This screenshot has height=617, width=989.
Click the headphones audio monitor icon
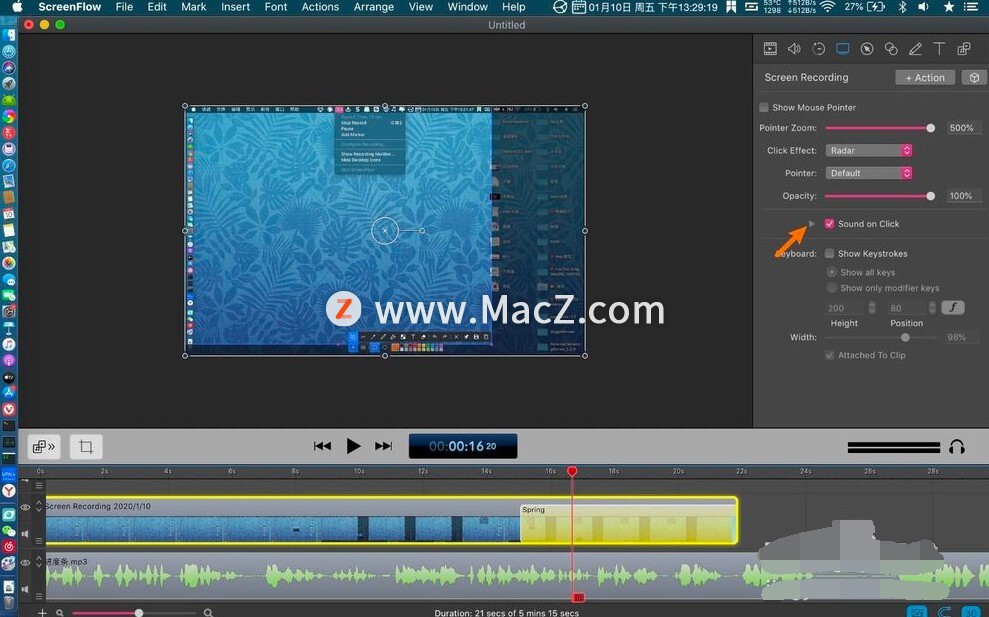tap(957, 447)
